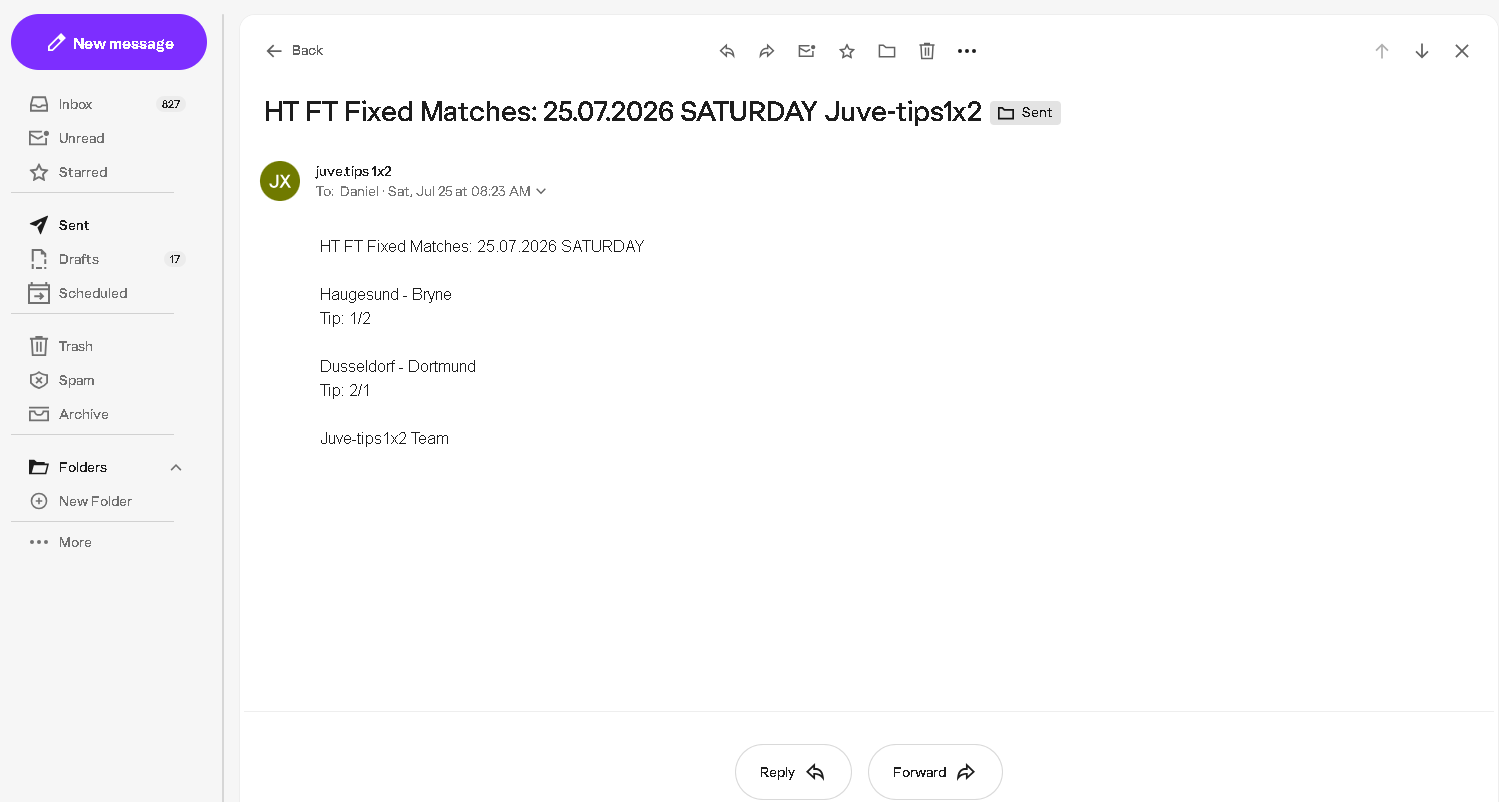1499x802 pixels.
Task: Click the Inbox count badge 827
Action: (x=171, y=104)
